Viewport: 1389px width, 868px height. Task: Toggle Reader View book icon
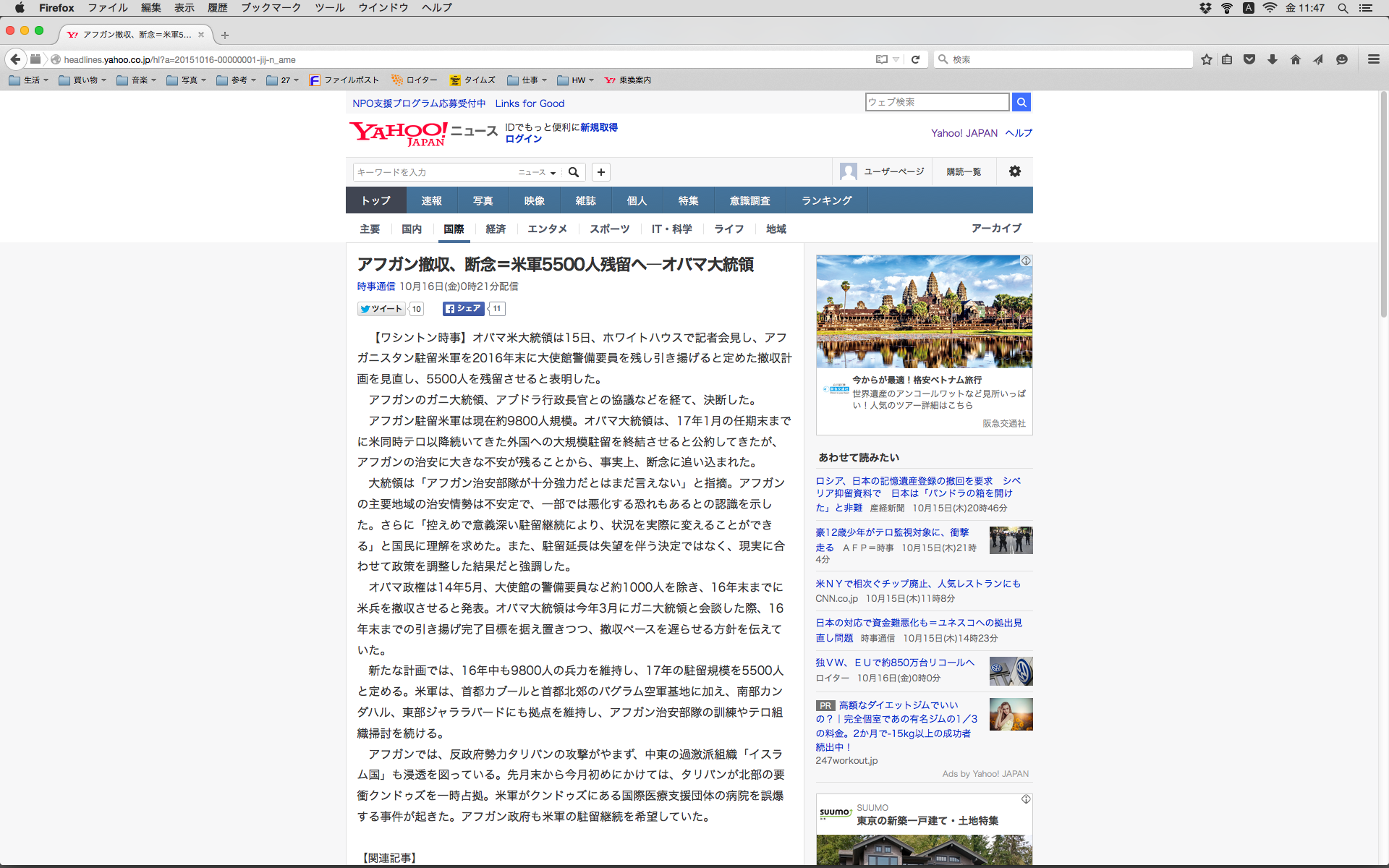click(881, 59)
